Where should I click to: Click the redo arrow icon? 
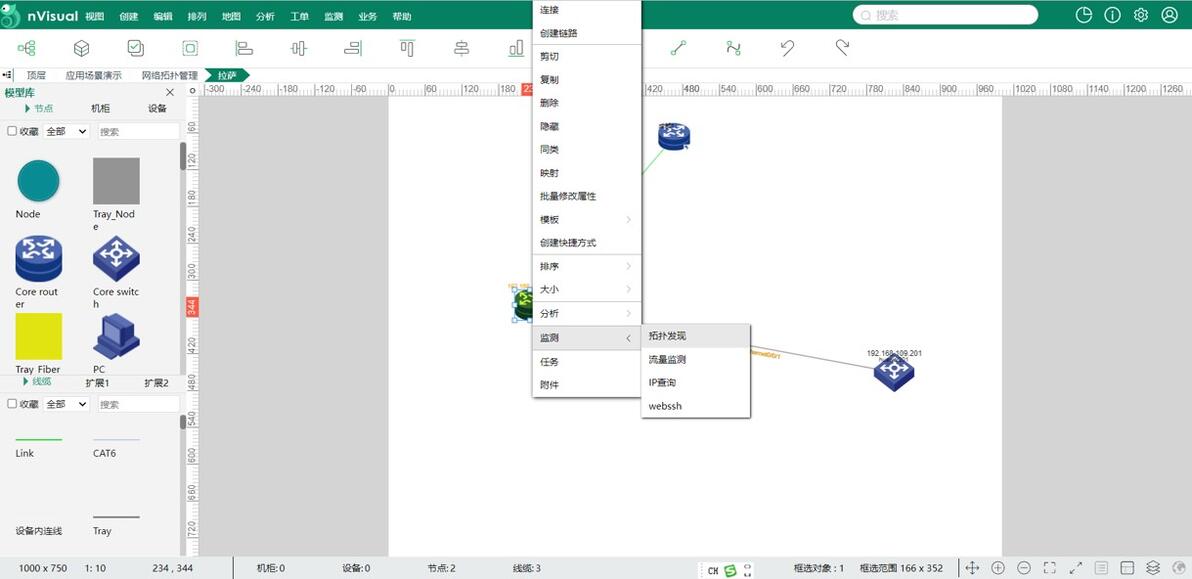(840, 47)
